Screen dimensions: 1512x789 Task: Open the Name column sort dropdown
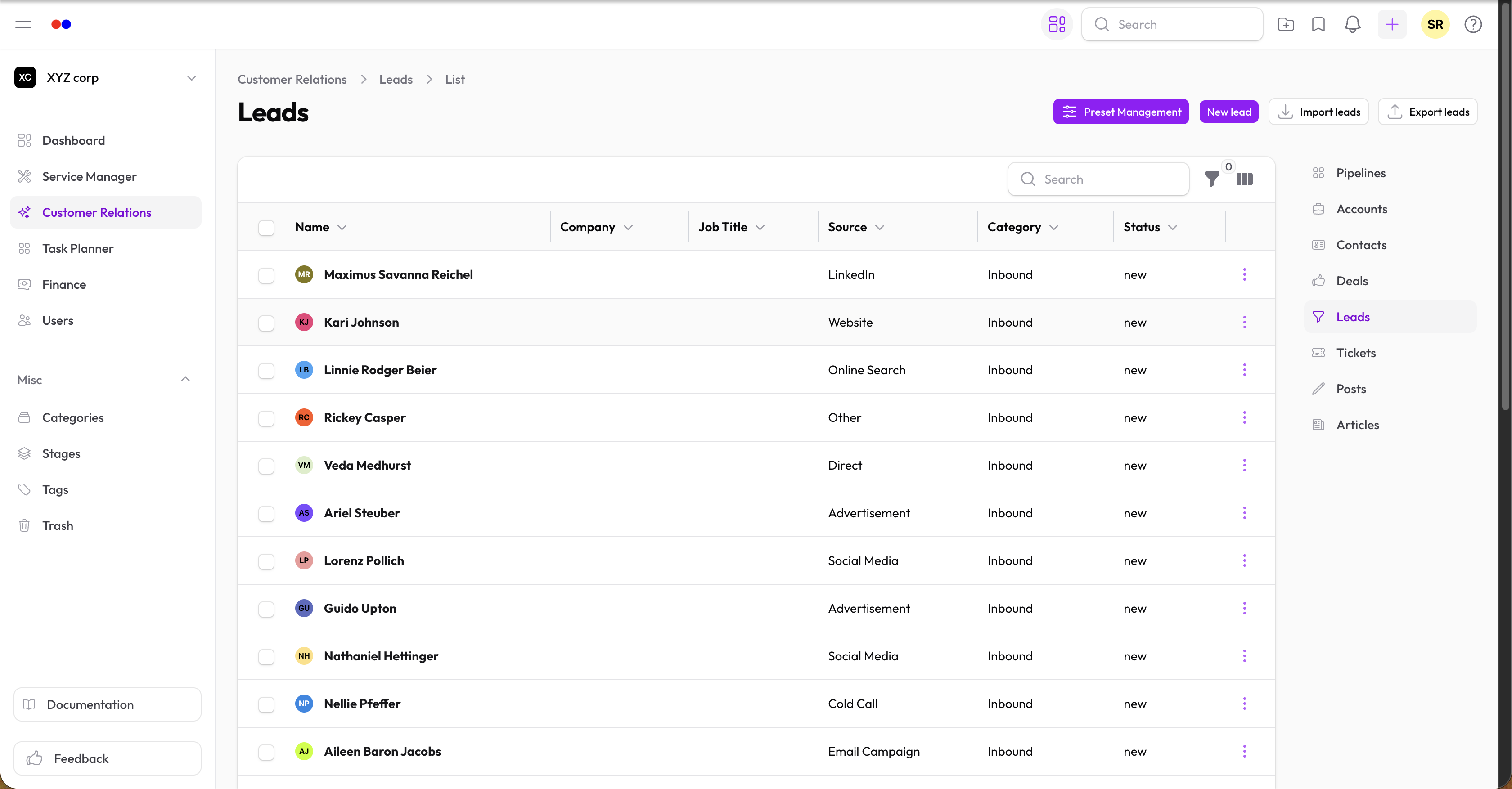[342, 228]
